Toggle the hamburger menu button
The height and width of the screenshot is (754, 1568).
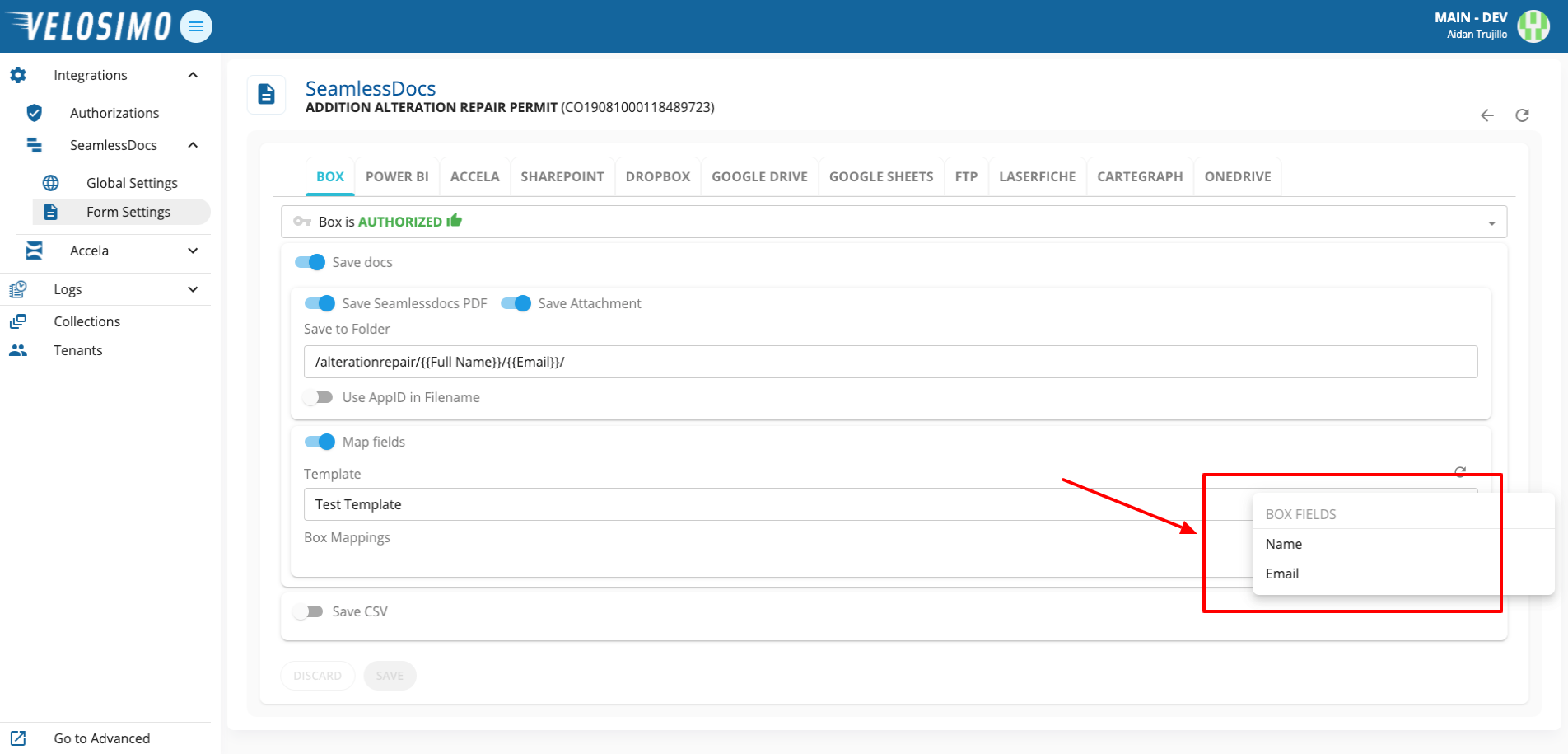(196, 26)
